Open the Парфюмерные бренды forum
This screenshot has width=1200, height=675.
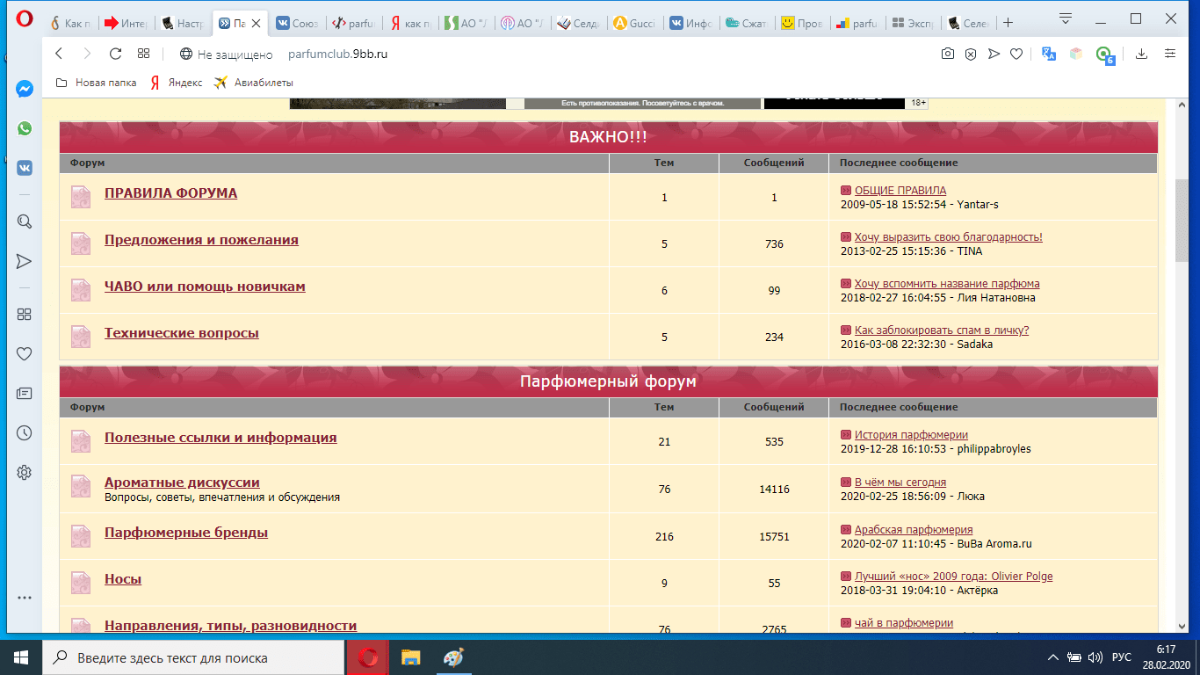[x=186, y=533]
